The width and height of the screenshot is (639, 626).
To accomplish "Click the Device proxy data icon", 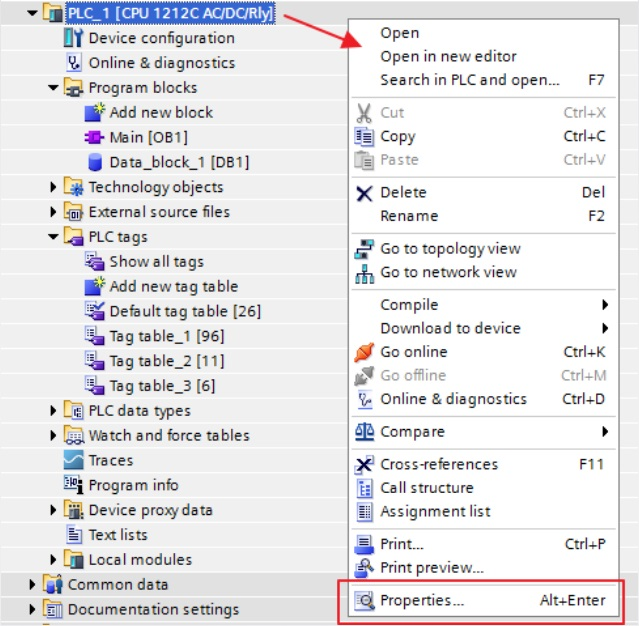I will [x=74, y=510].
